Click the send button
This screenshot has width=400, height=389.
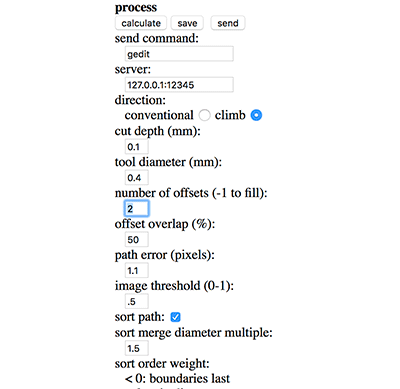(228, 23)
